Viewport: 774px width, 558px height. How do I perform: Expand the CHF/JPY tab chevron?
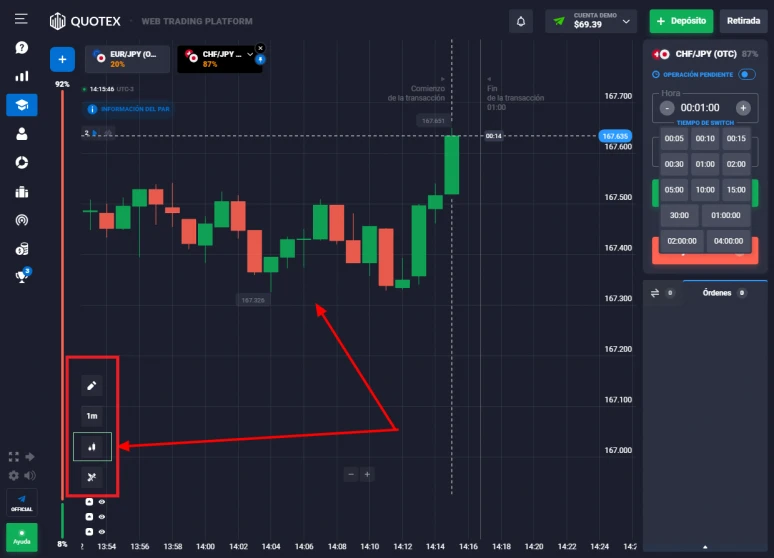[250, 54]
